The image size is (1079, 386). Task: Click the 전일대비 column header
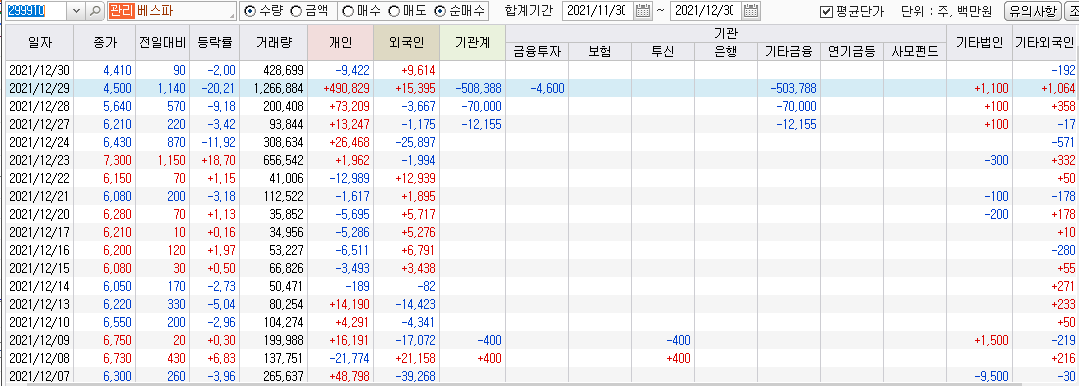click(x=162, y=43)
